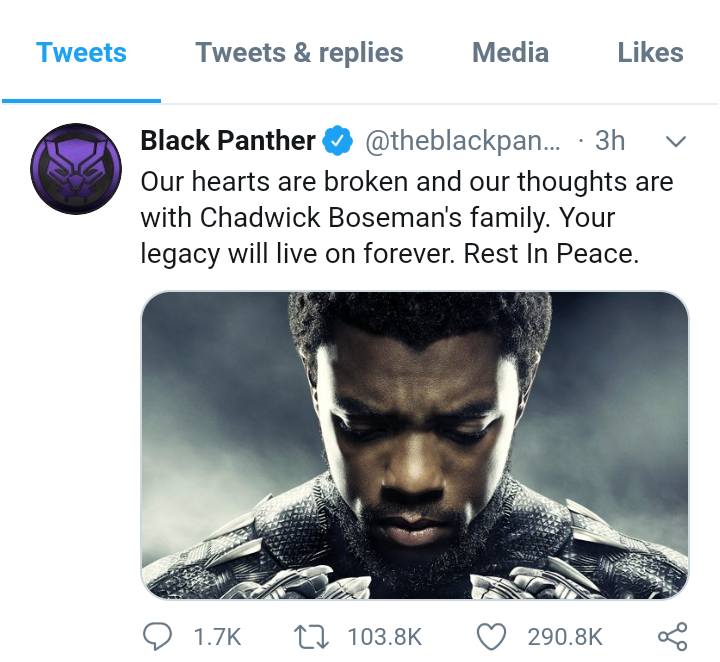Screen dimensions: 720x662
Task: Open the Media tab
Action: (510, 53)
